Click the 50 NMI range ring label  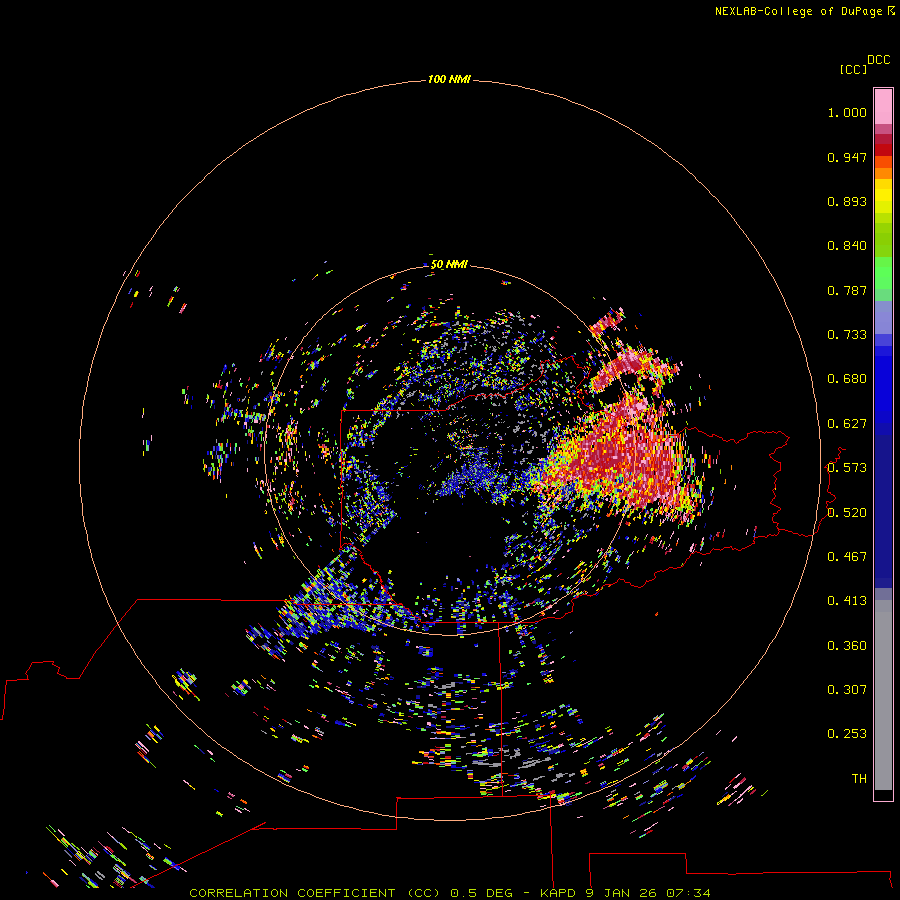[449, 264]
